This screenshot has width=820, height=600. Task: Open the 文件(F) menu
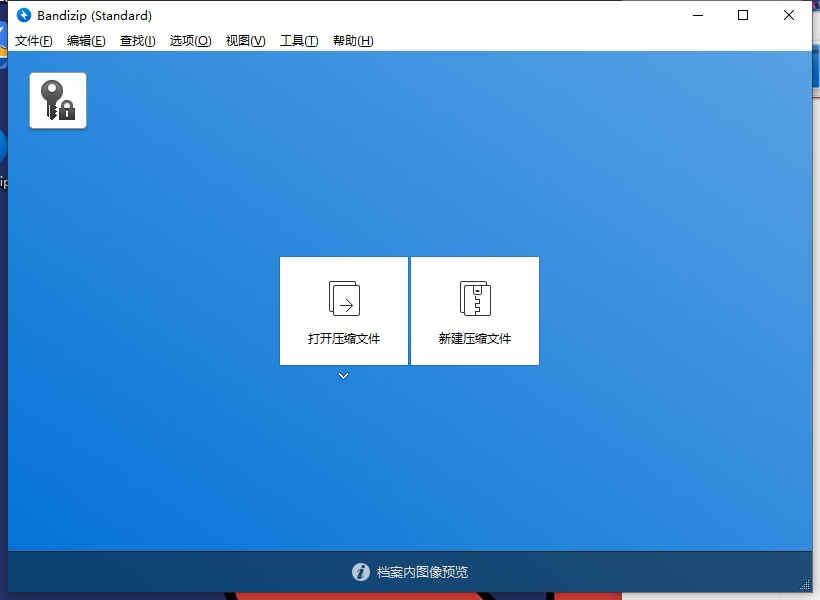33,41
